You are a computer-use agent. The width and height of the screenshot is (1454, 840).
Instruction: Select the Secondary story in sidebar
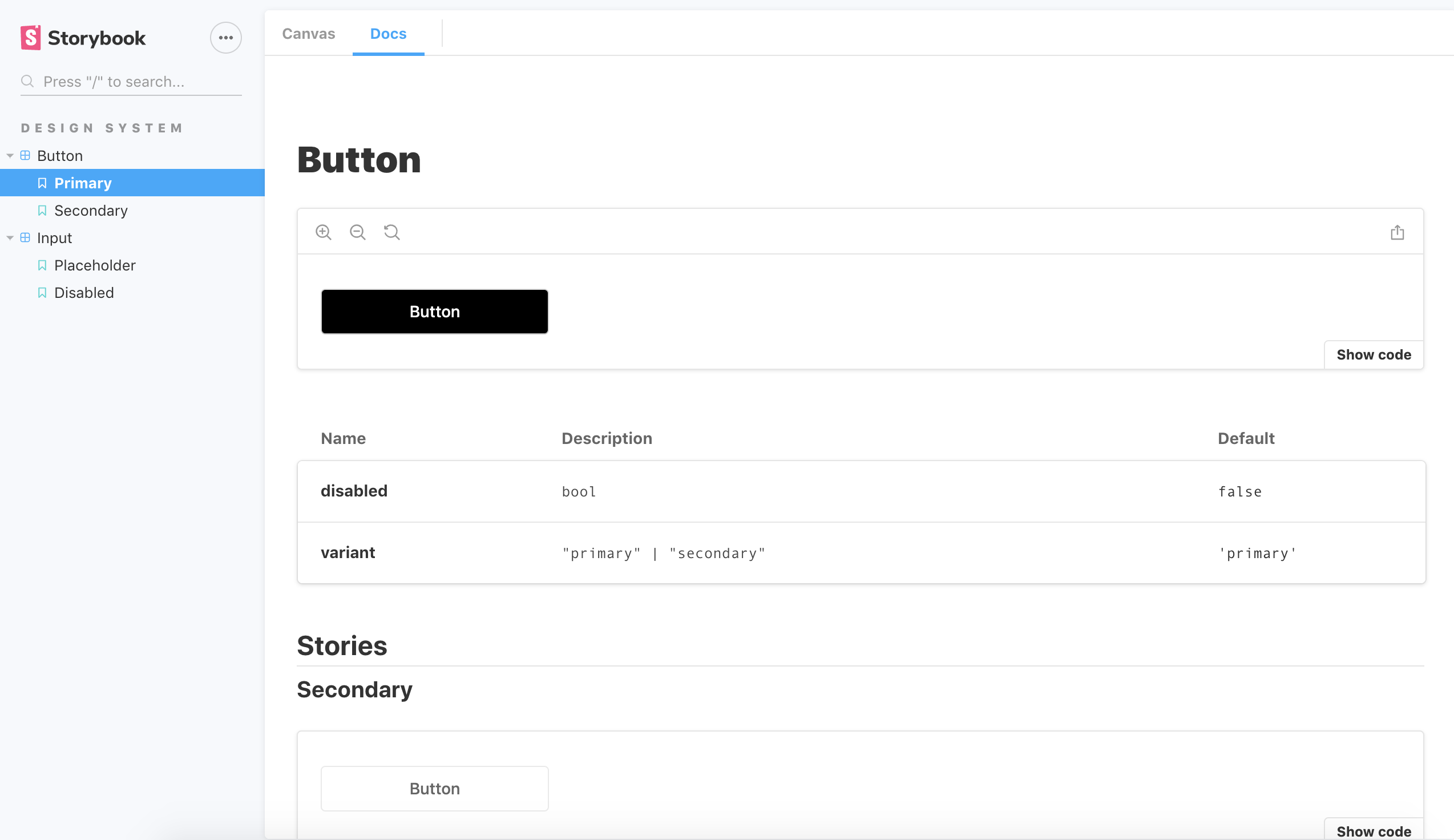(92, 210)
